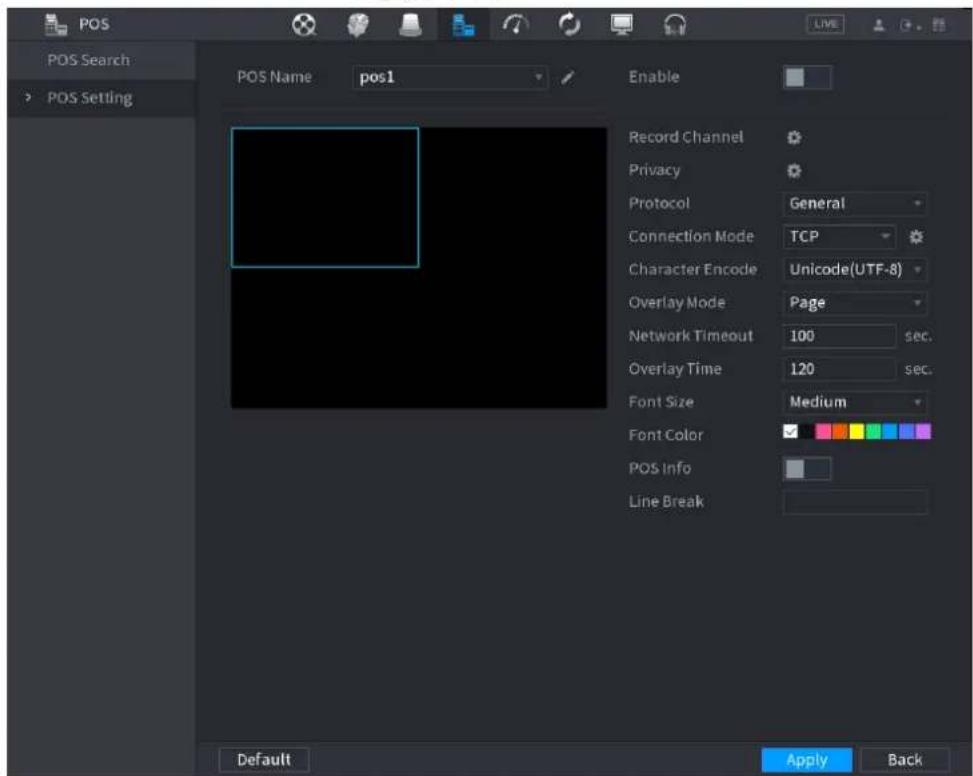The width and height of the screenshot is (973, 776).
Task: Pick the yellow font color swatch
Action: click(x=856, y=432)
